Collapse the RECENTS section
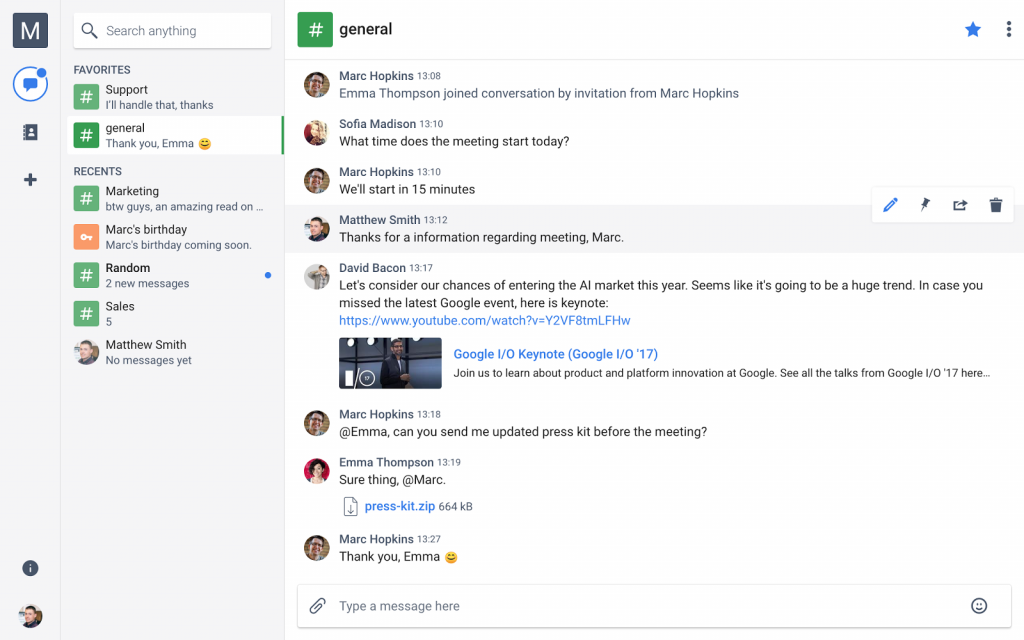Image resolution: width=1024 pixels, height=640 pixels. [x=95, y=171]
